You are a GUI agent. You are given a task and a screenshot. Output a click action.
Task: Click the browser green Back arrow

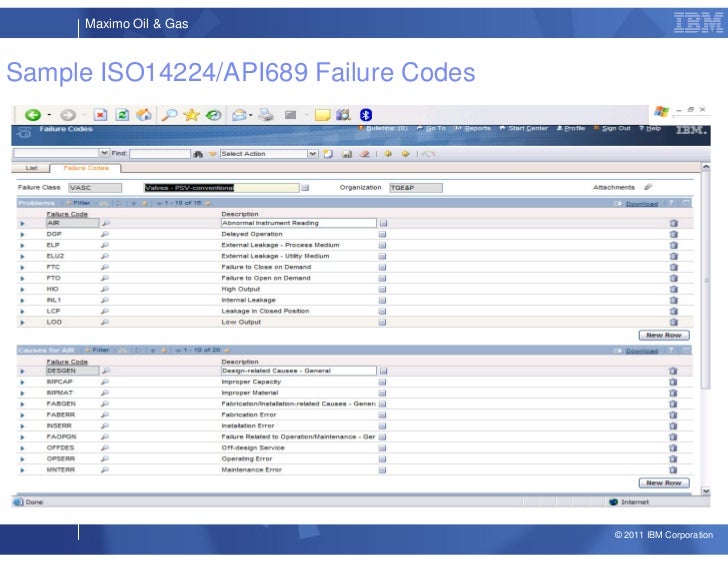(x=32, y=115)
